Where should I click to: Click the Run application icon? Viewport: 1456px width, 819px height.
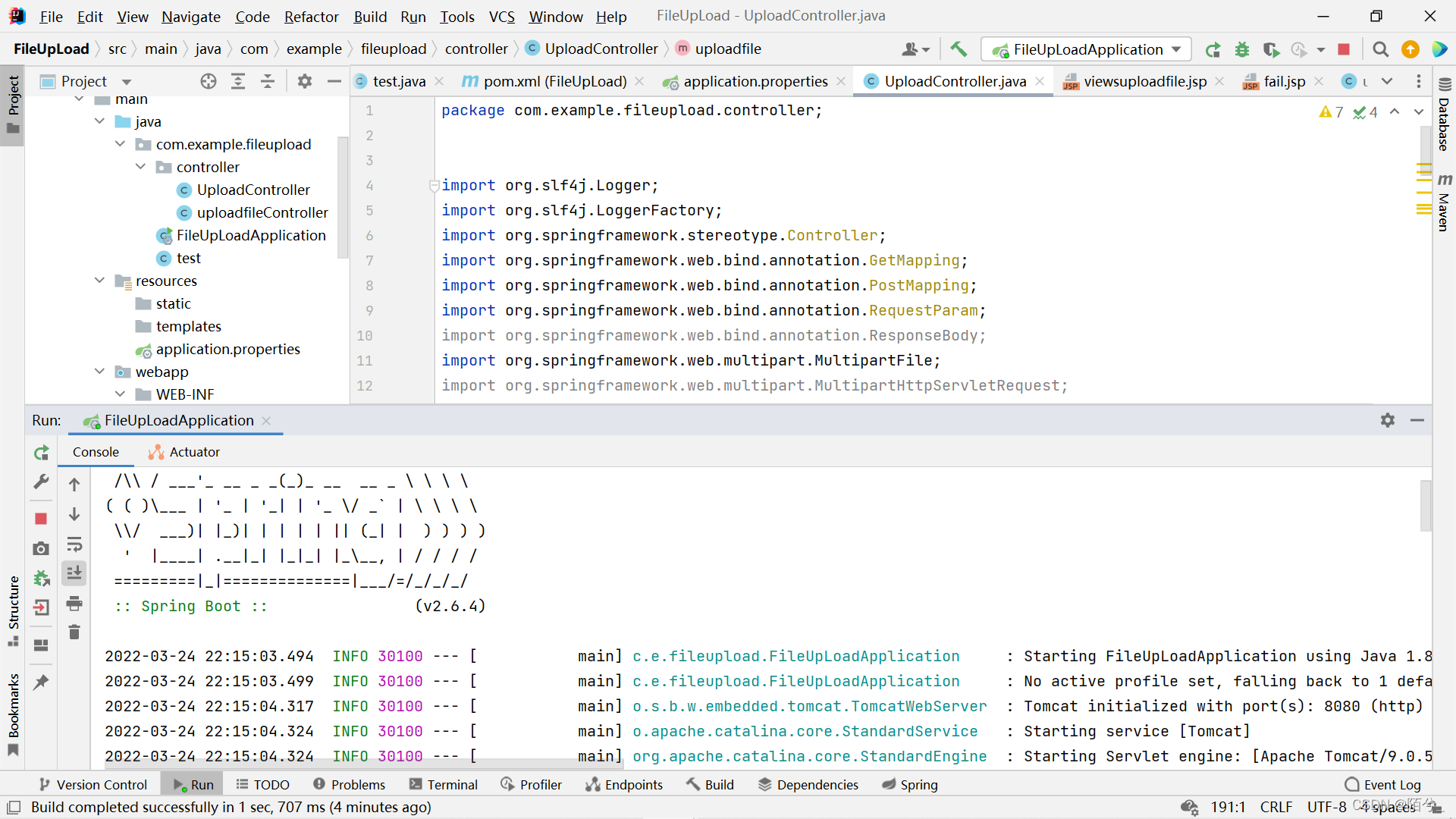1212,49
